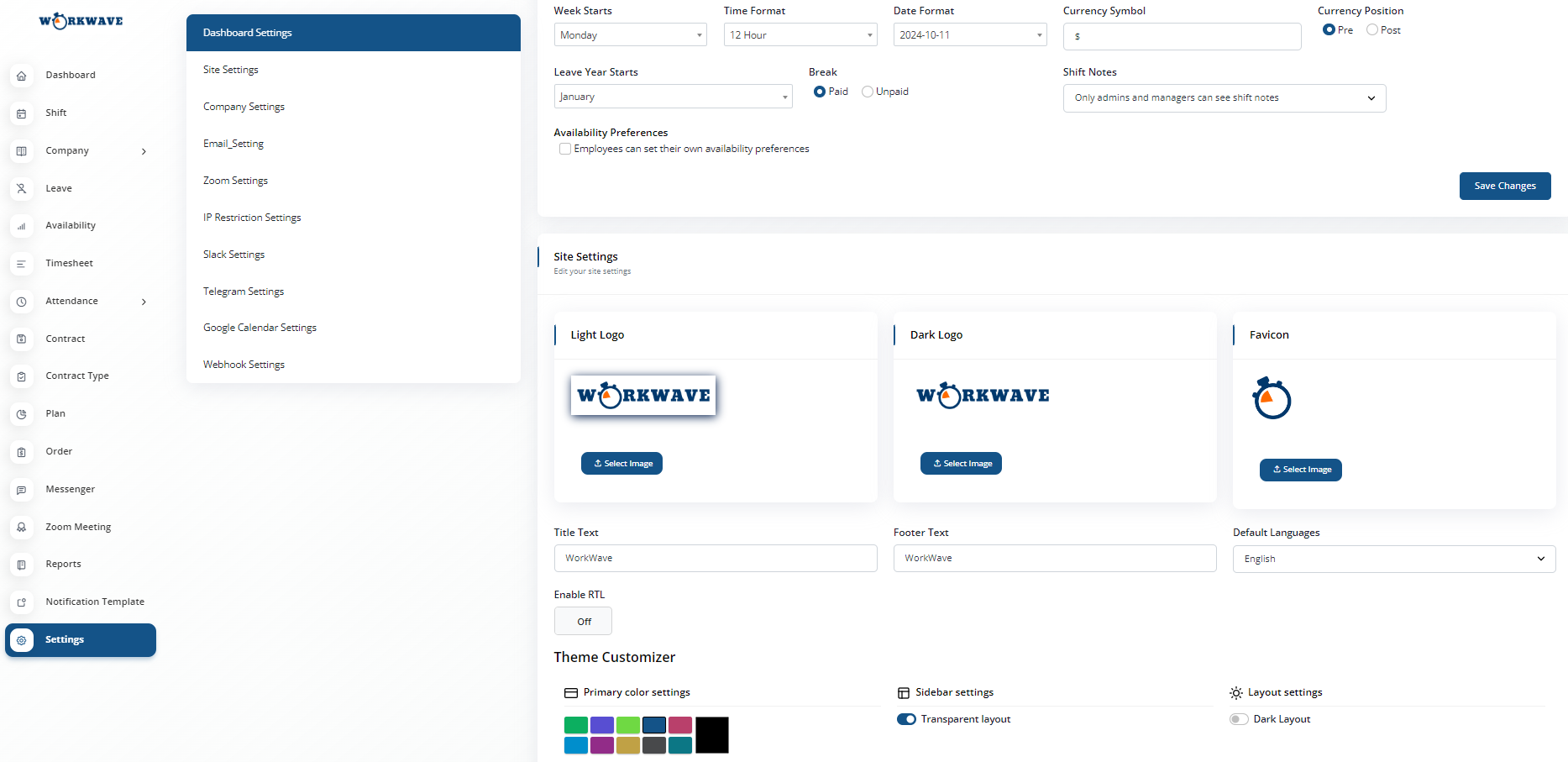Open the Week Starts dropdown
This screenshot has height=762, width=1568.
pos(631,34)
